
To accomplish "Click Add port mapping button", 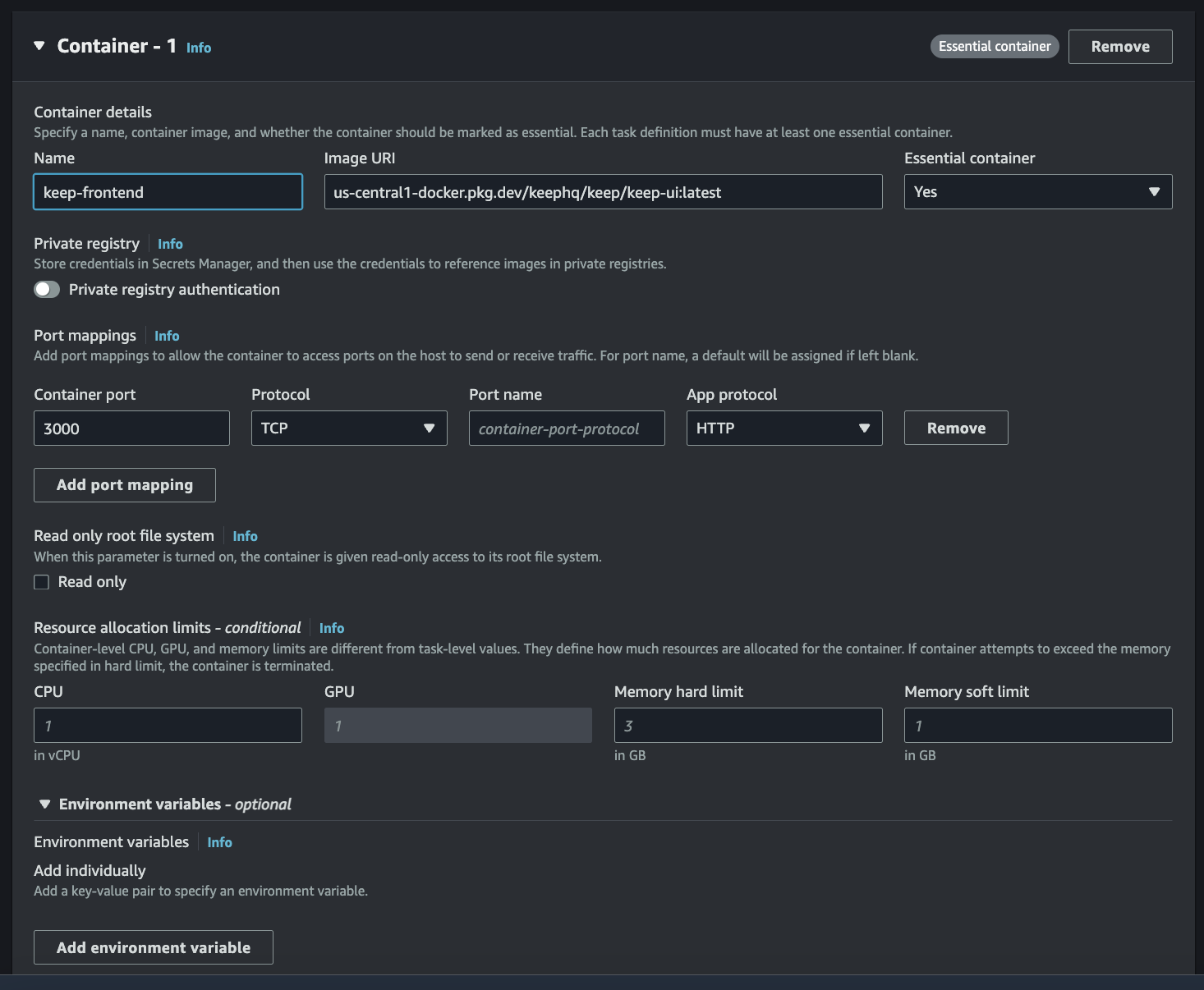I will pyautogui.click(x=125, y=485).
